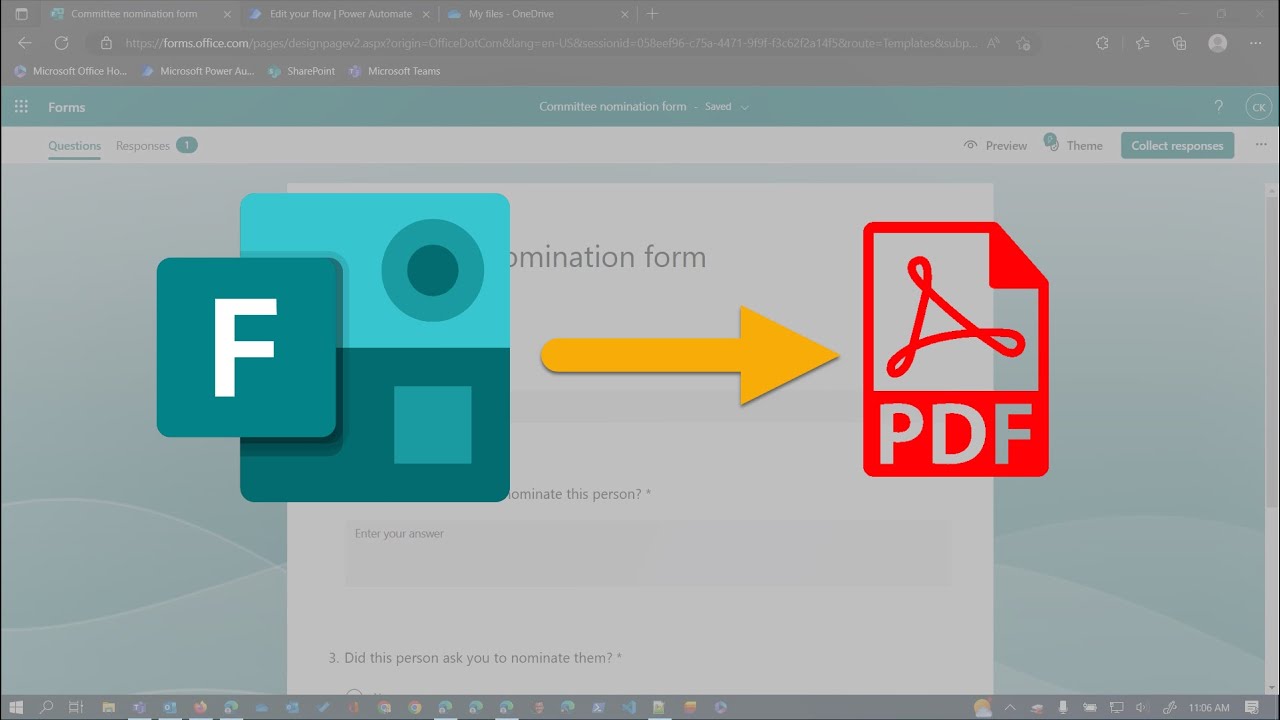Viewport: 1280px width, 720px height.
Task: Open the SharePoint bookmark
Action: click(x=301, y=71)
